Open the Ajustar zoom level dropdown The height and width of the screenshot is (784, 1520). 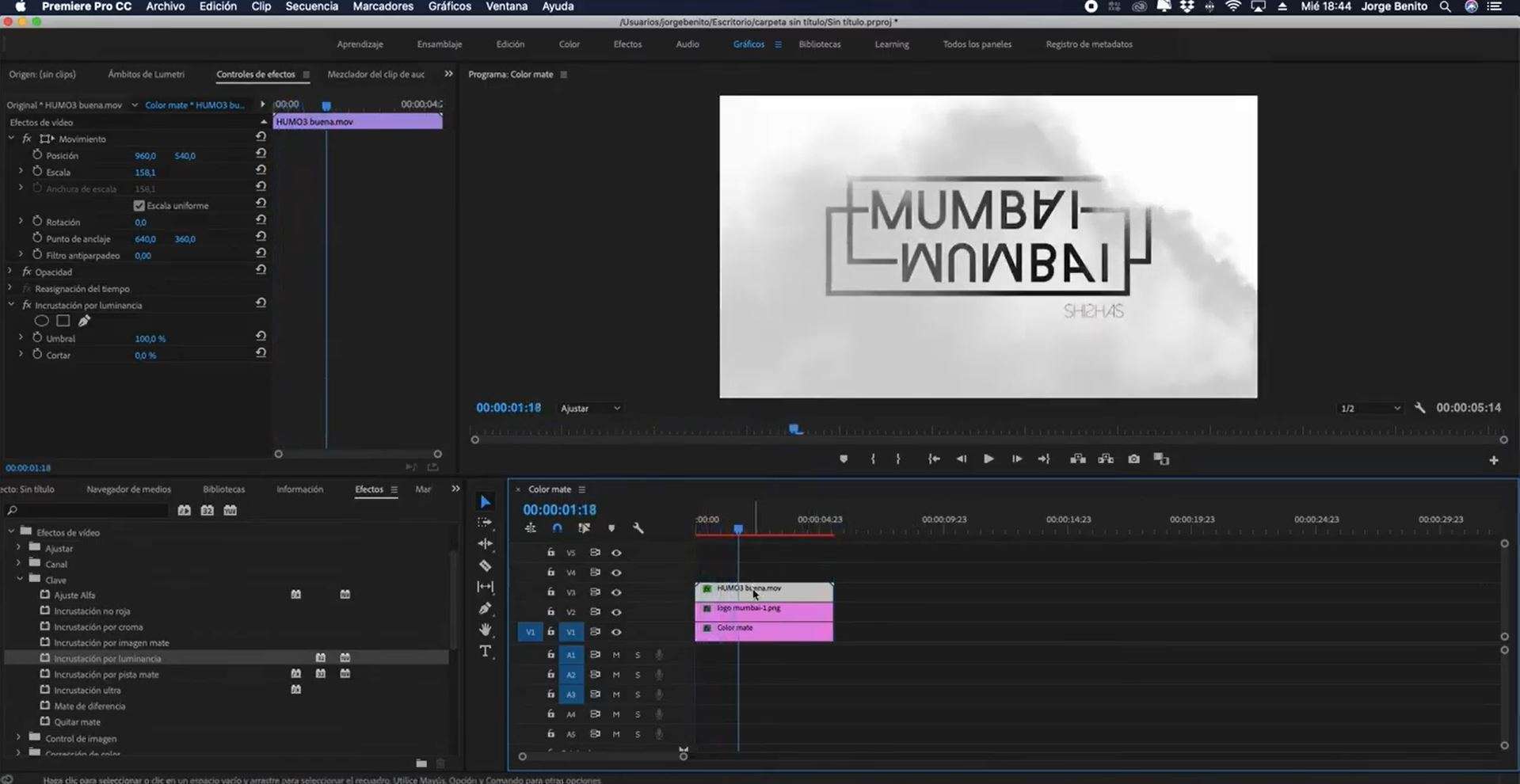coord(589,408)
